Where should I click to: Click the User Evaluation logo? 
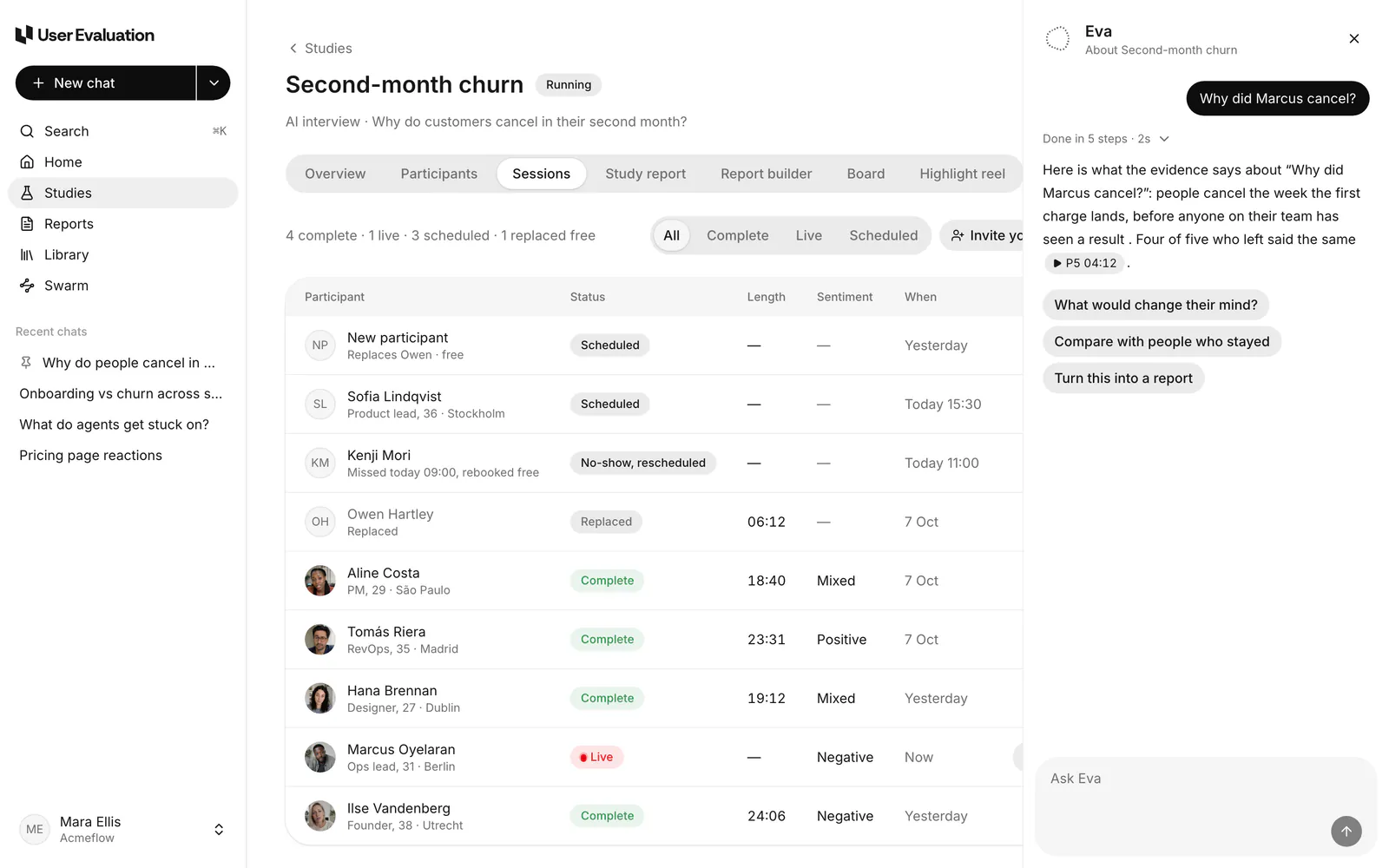pos(85,35)
